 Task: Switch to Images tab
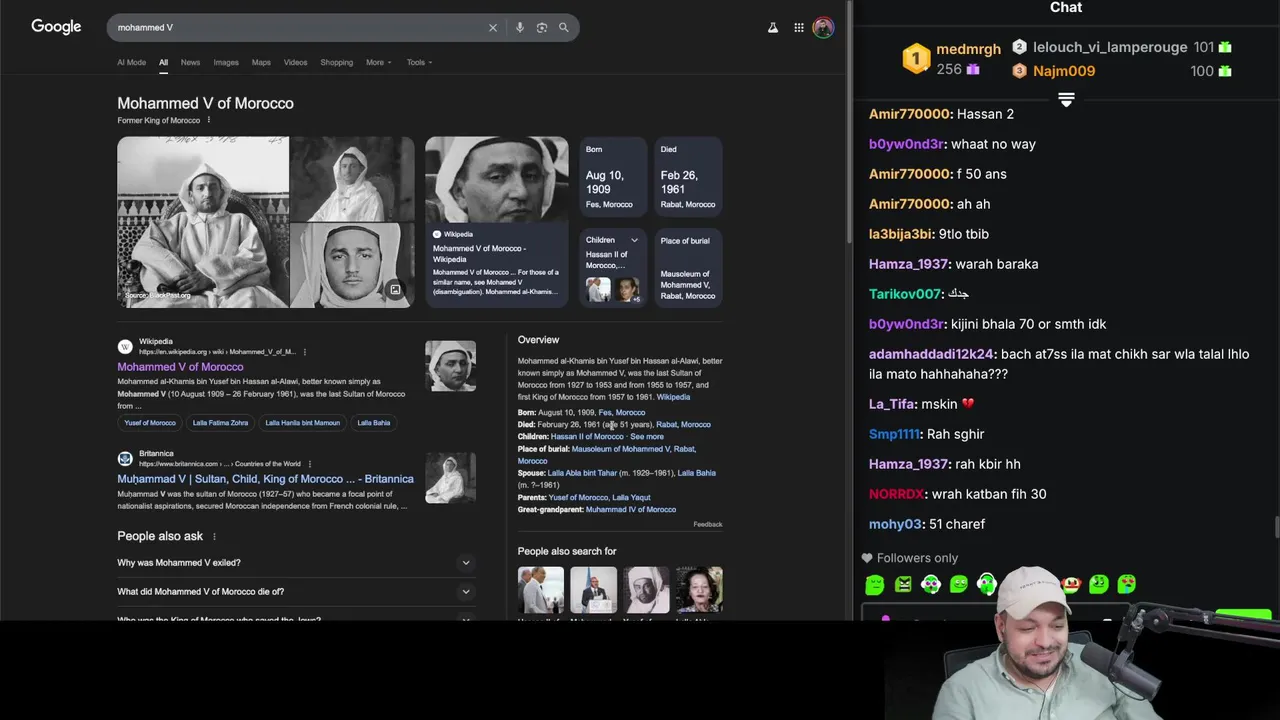point(226,62)
